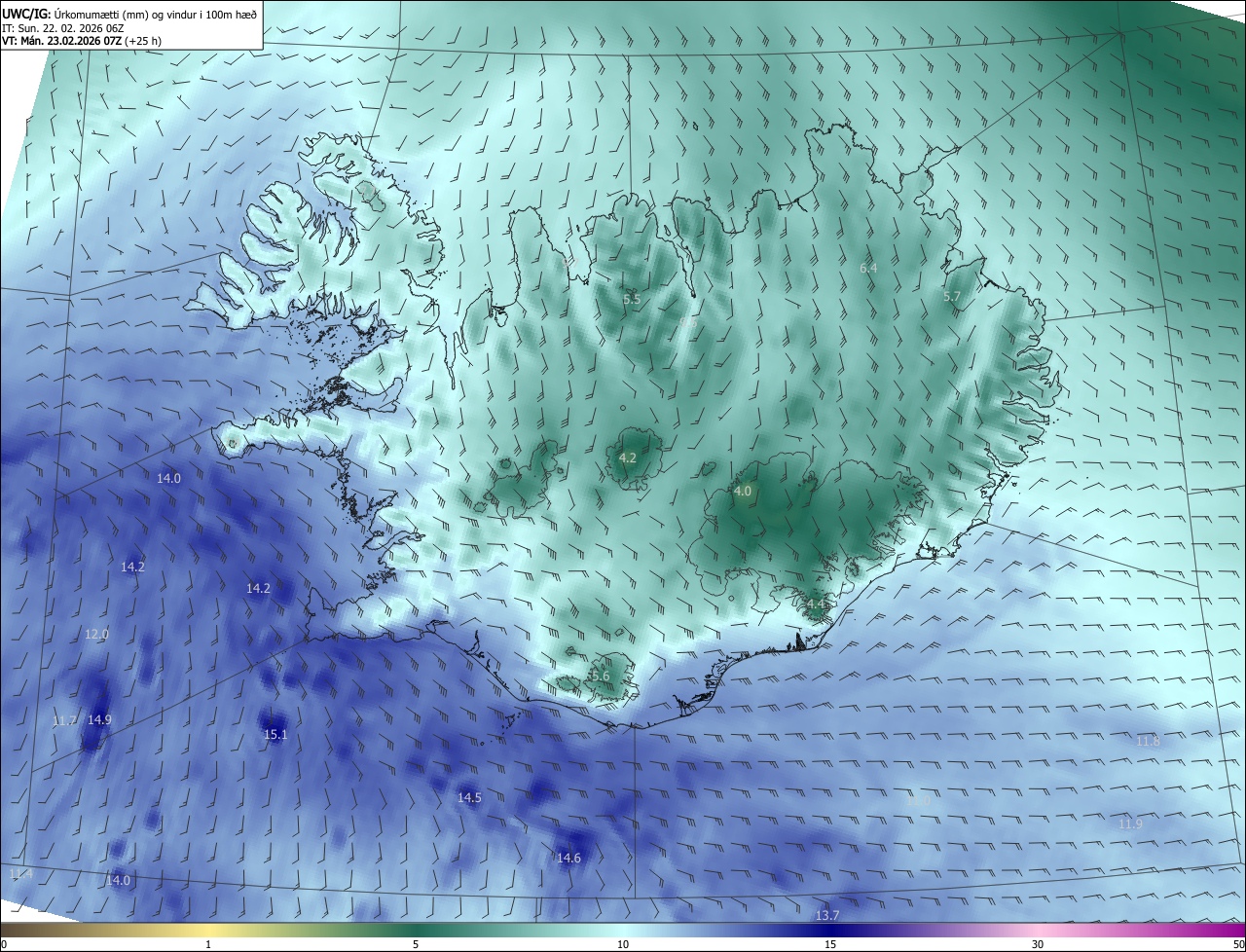This screenshot has height=952, width=1246.
Task: Click the 12.0 value label
Action: click(96, 635)
